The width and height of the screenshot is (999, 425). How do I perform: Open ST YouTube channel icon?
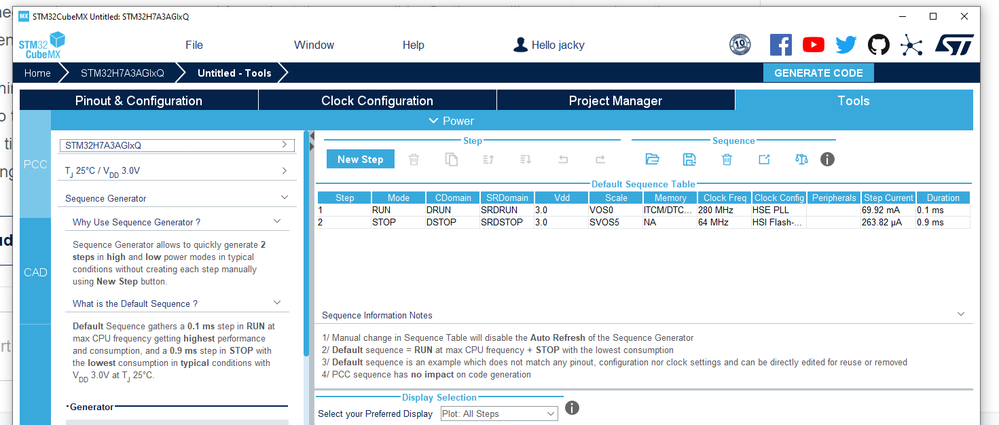tap(813, 45)
